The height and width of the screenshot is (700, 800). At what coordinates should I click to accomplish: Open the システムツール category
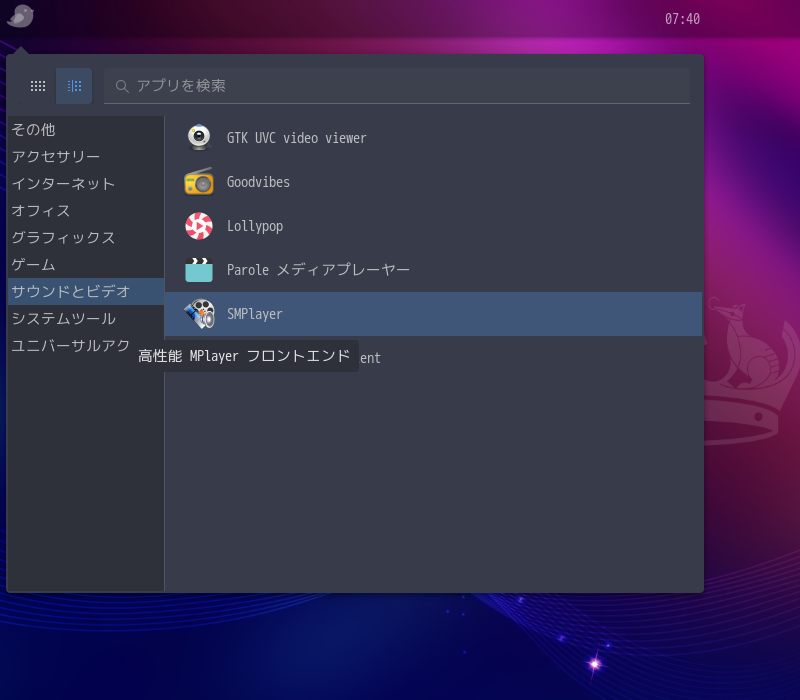(86, 319)
